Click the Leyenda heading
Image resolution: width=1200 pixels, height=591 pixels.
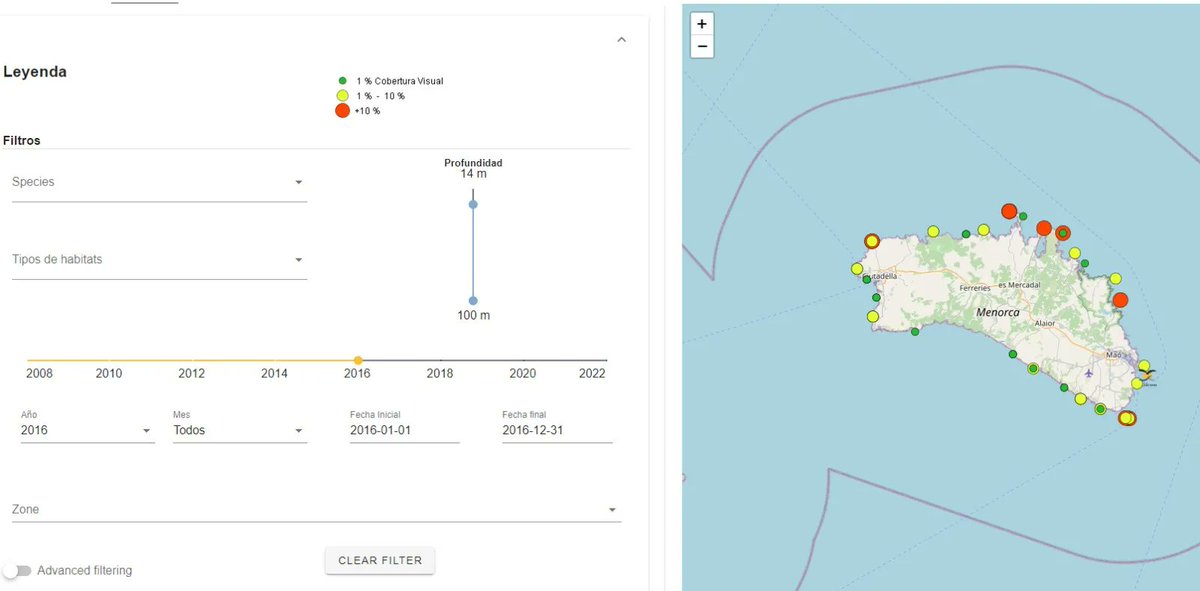click(35, 72)
